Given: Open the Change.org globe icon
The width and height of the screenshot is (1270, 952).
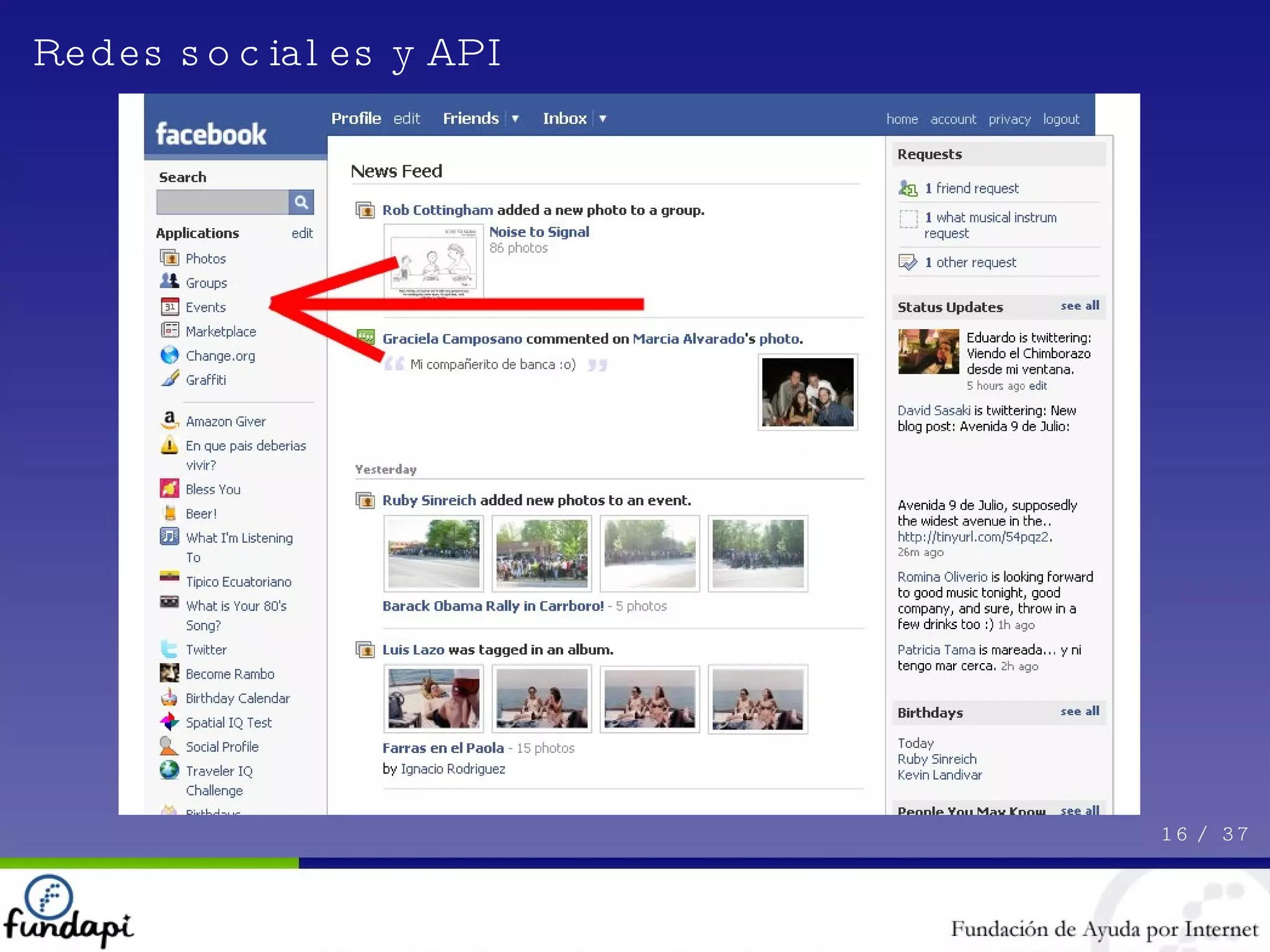Looking at the screenshot, I should 169,355.
